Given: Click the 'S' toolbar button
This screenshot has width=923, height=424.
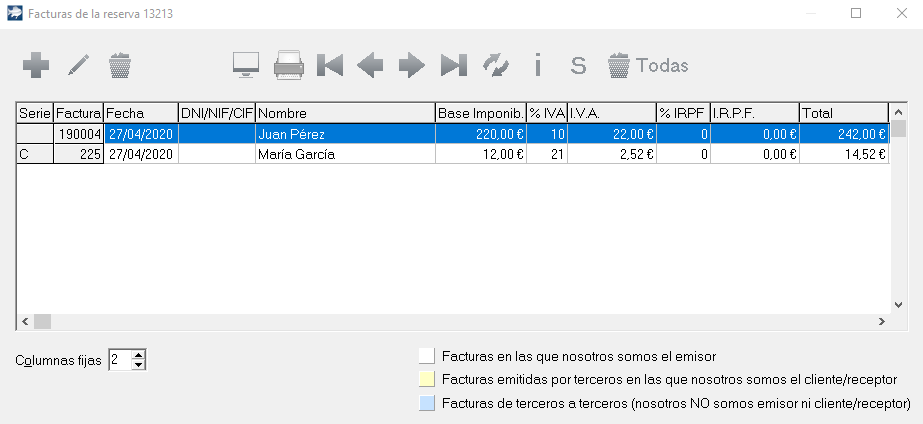Looking at the screenshot, I should (578, 66).
